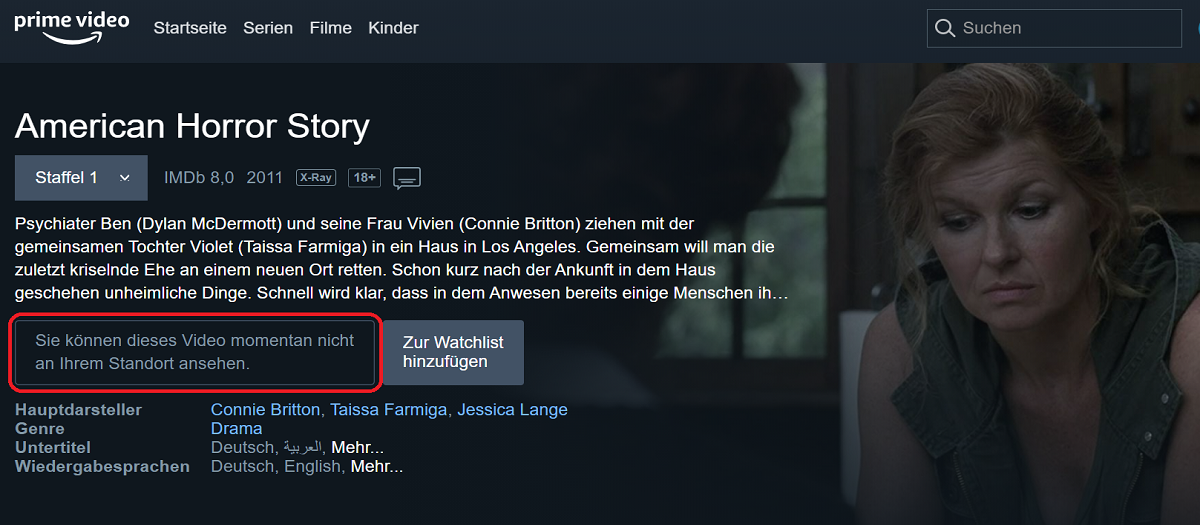Expand more audio languages via Mehr...

377,466
